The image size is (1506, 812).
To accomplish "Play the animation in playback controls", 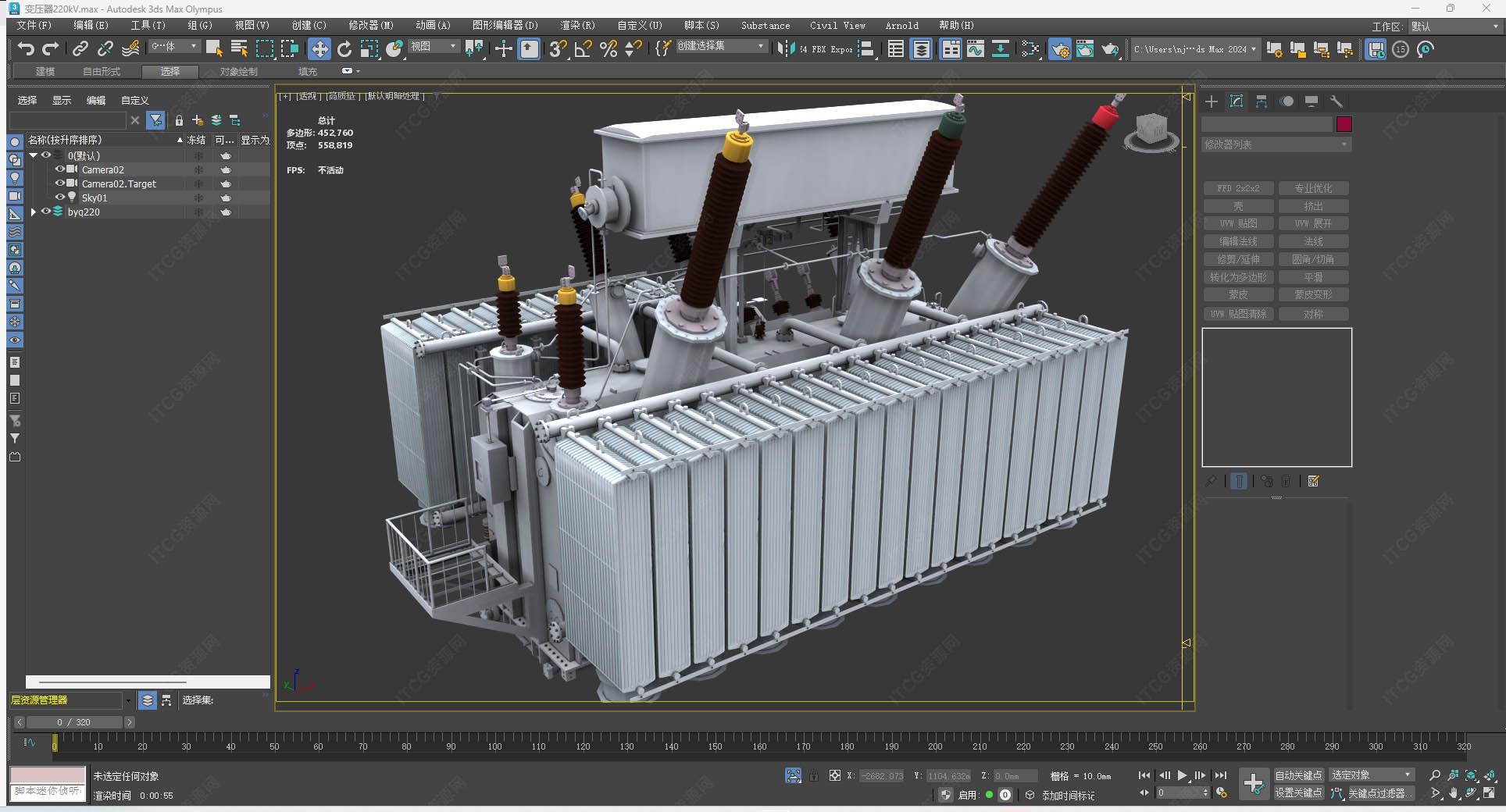I will [1182, 775].
